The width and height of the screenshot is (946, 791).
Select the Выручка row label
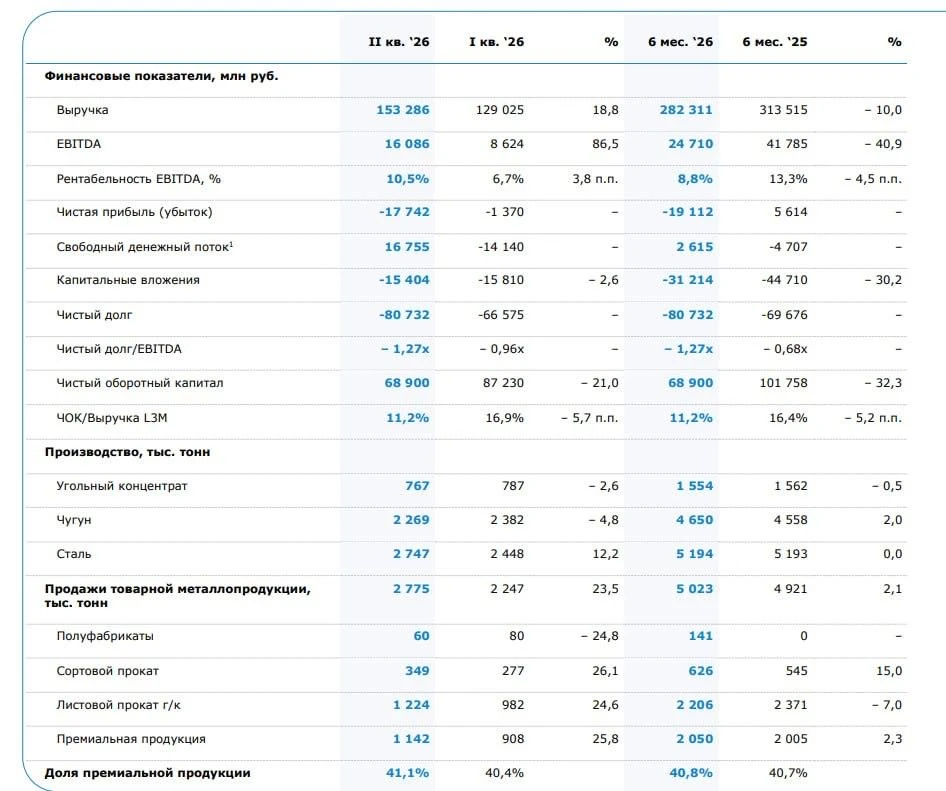tap(83, 110)
